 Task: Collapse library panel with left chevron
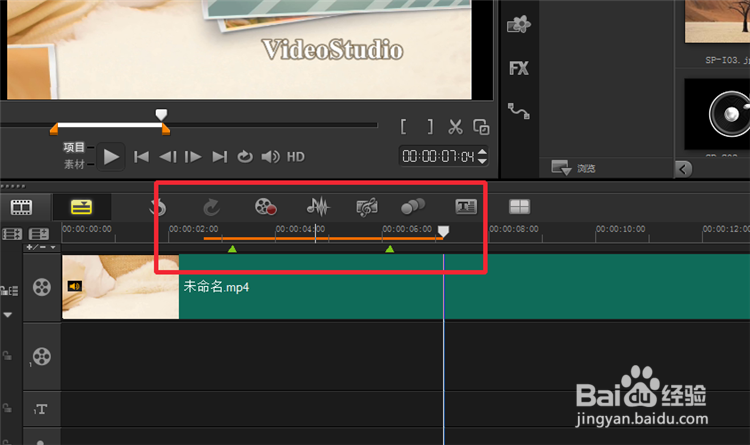click(683, 169)
